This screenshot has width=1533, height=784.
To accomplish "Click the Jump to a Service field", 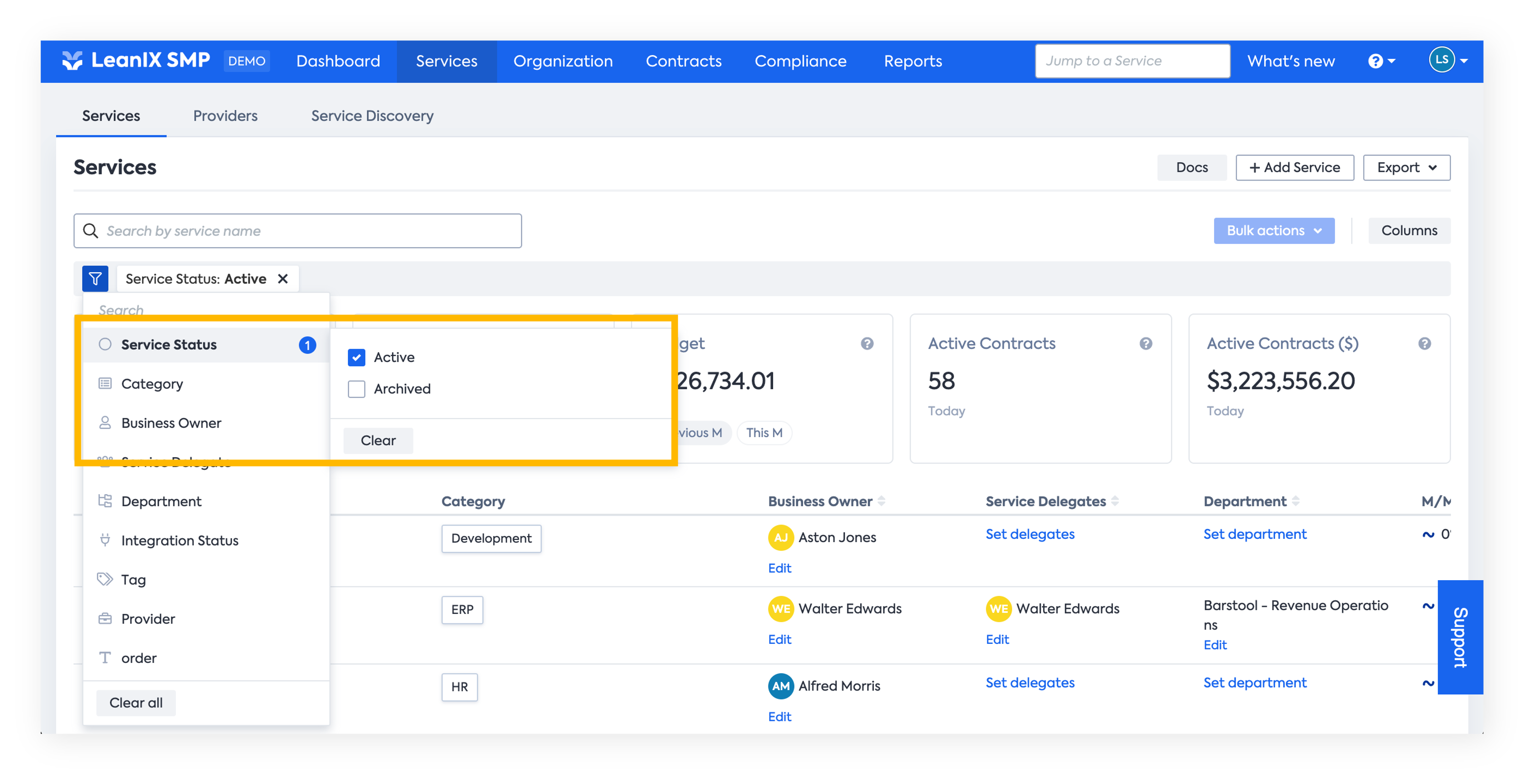I will click(x=1132, y=61).
